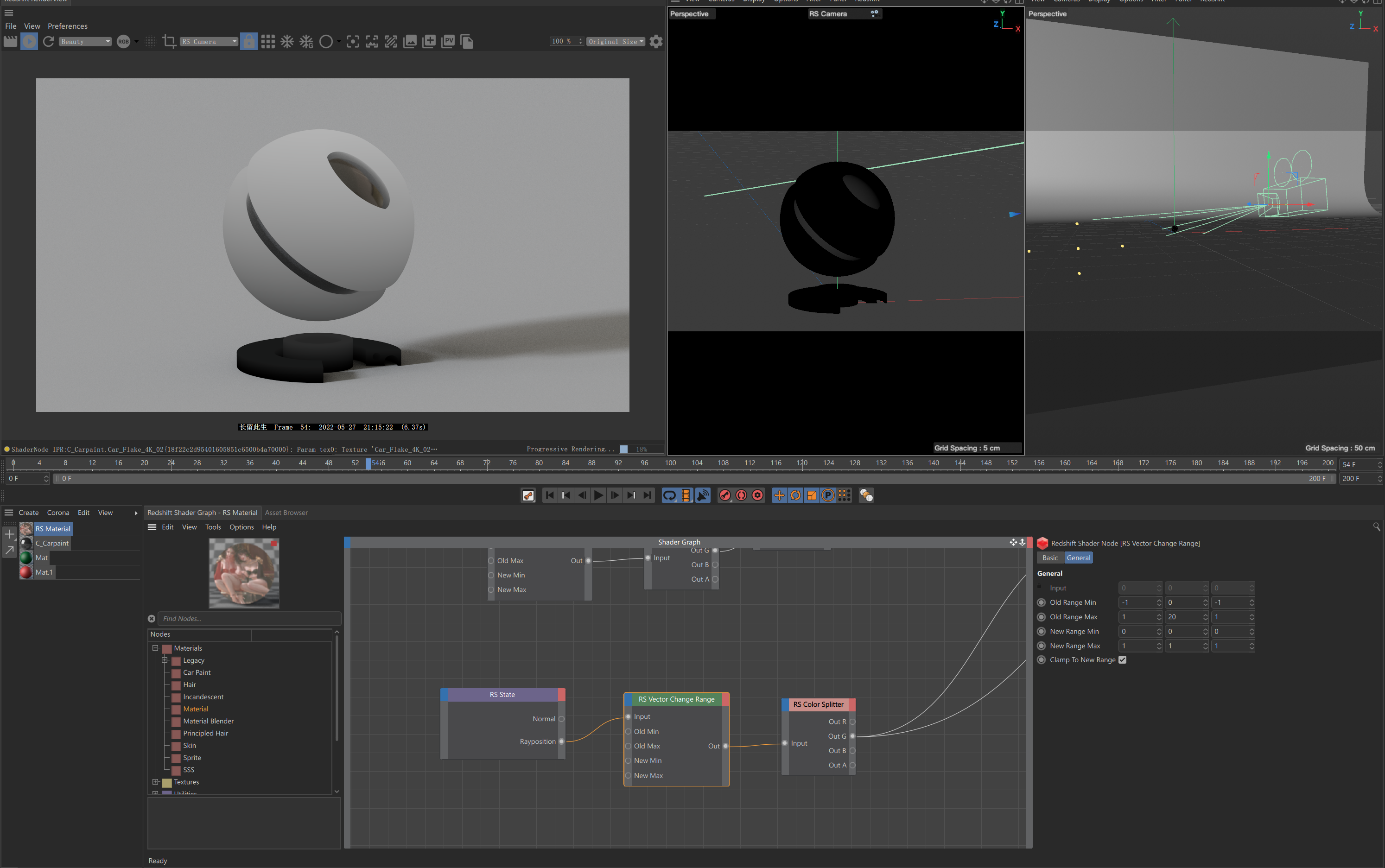Click the RS Color Splitter node header
Screen dimensions: 1385x868
(x=818, y=704)
